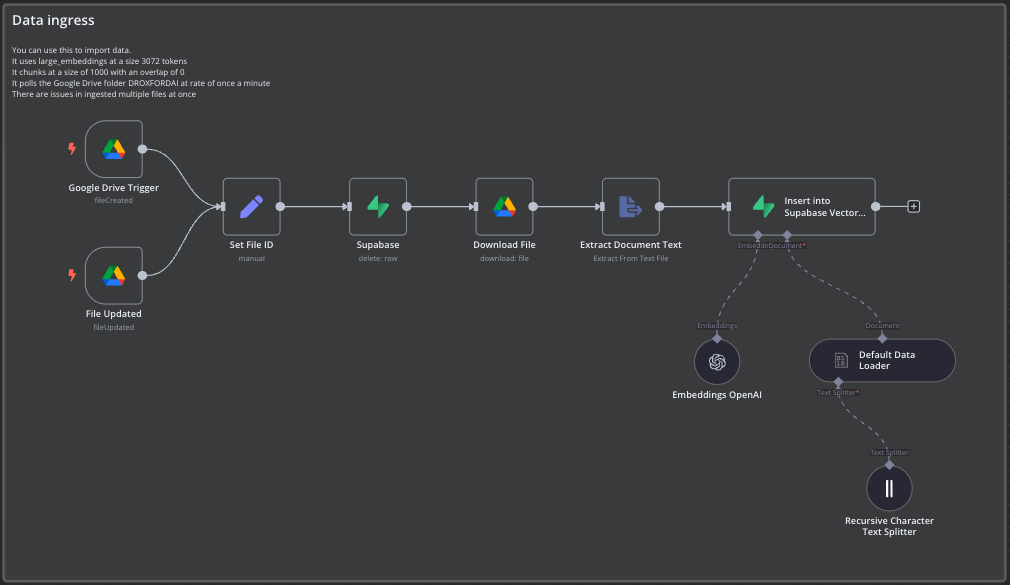Open the Insert into Supabase Vector node
This screenshot has height=585, width=1010.
click(x=801, y=206)
